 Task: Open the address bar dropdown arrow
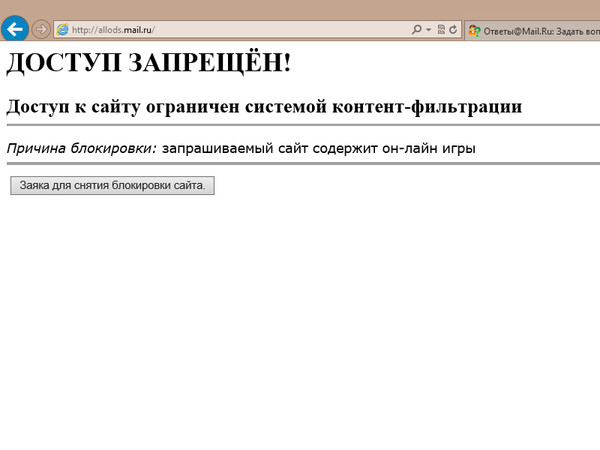429,29
